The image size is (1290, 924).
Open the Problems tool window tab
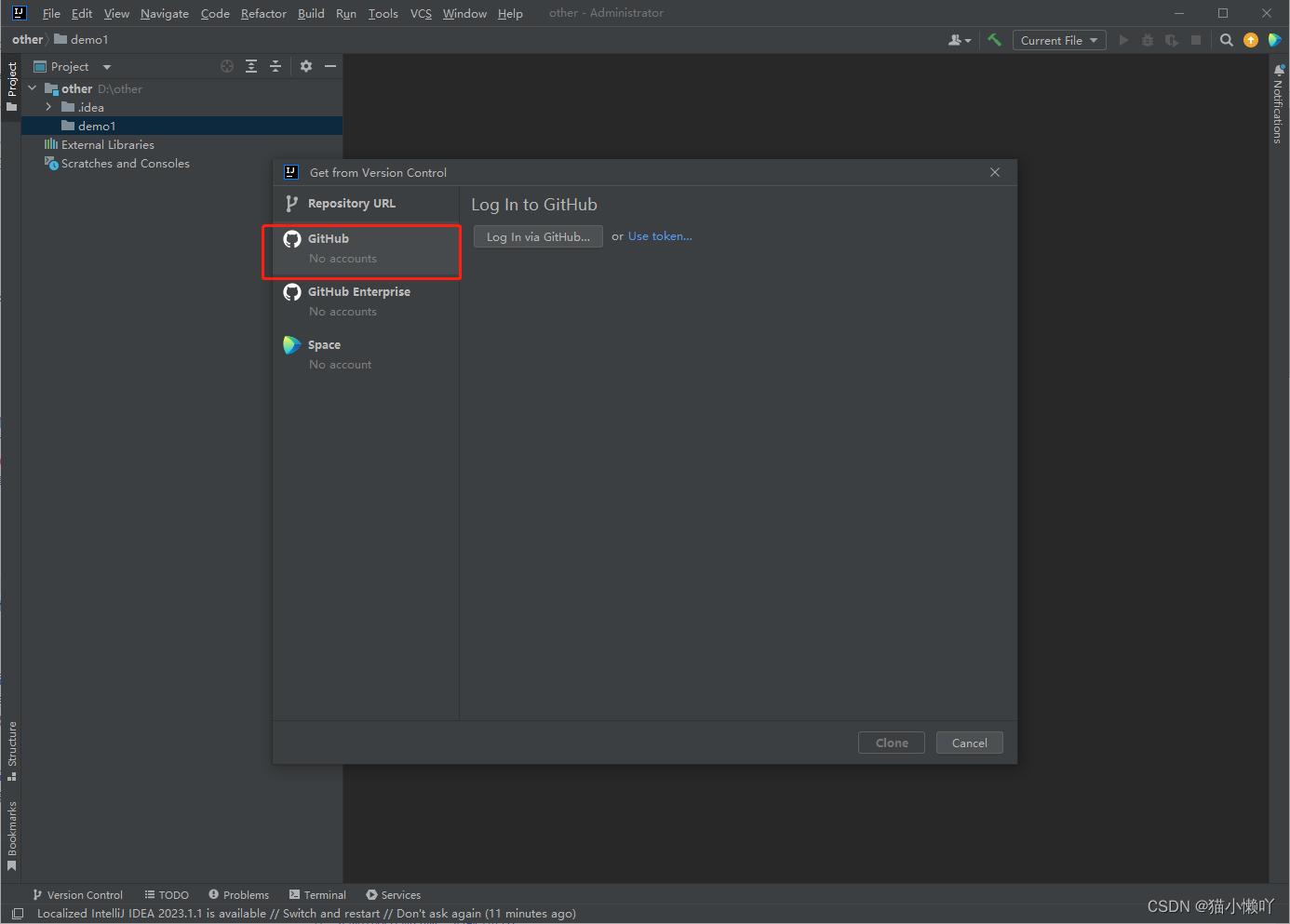238,895
